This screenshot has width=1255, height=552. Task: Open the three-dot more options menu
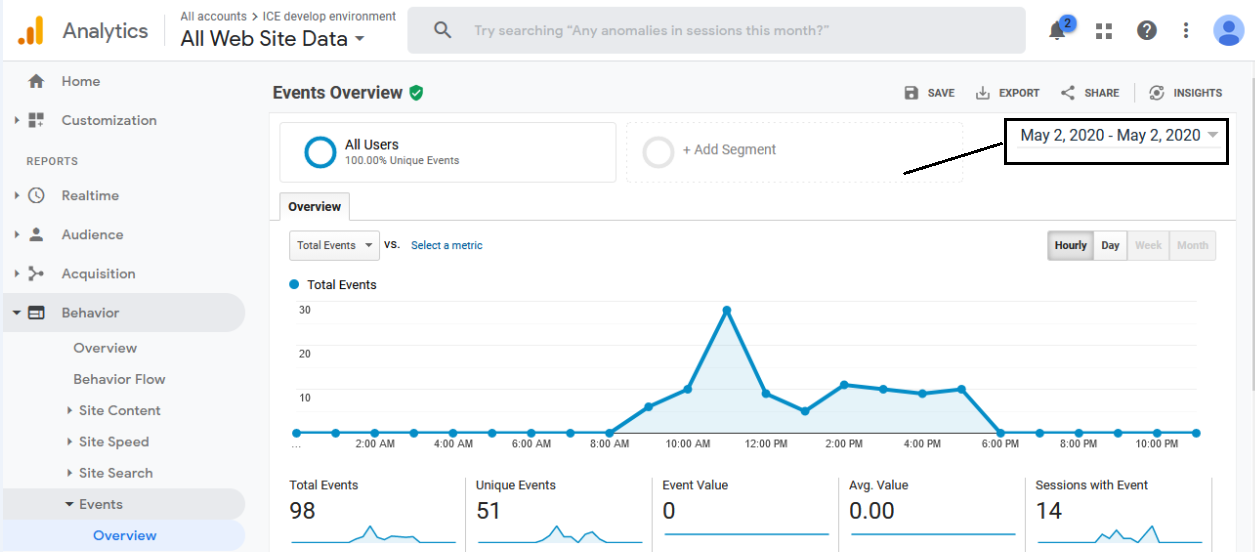pyautogui.click(x=1186, y=31)
